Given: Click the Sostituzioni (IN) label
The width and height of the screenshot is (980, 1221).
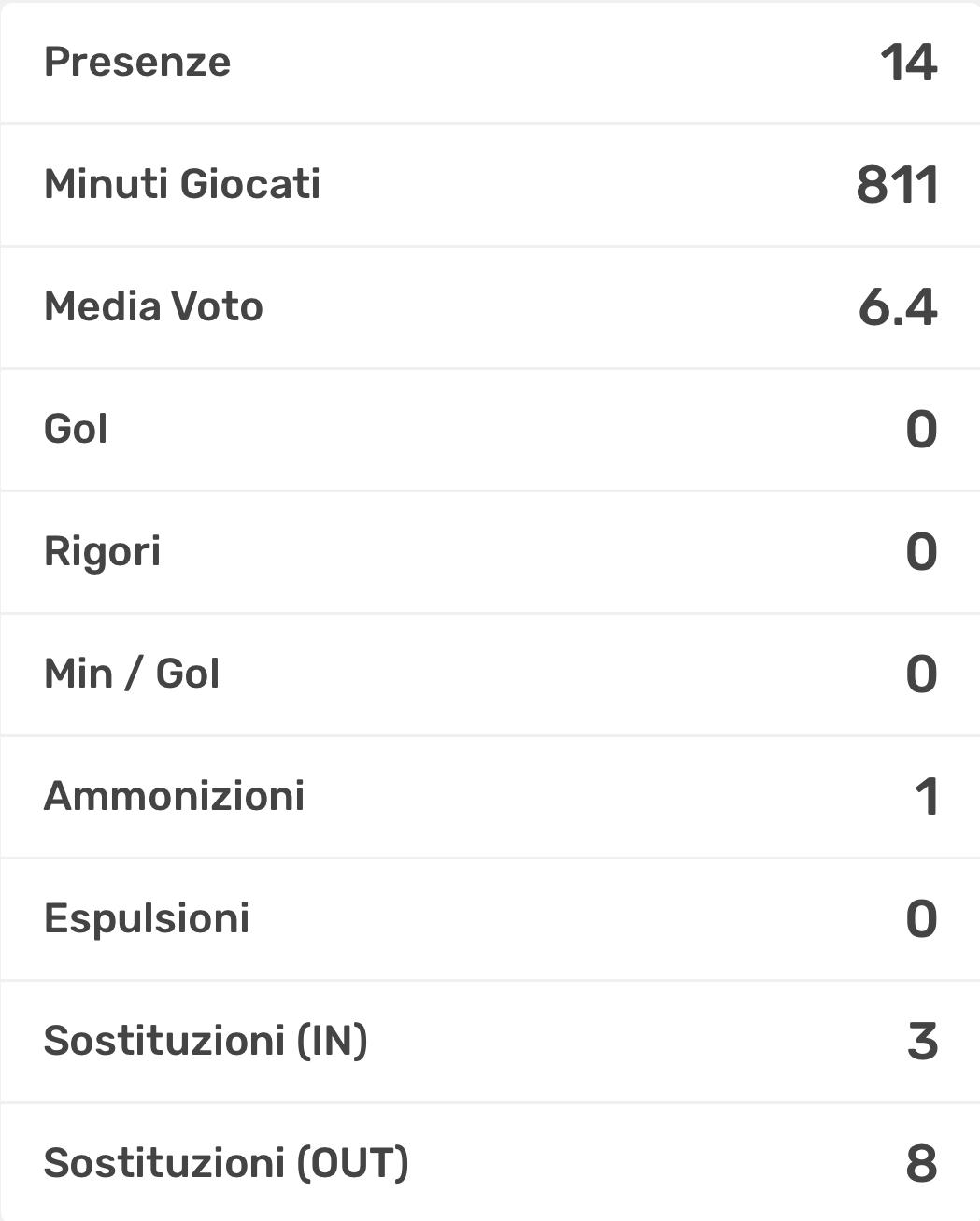Looking at the screenshot, I should click(x=206, y=1041).
